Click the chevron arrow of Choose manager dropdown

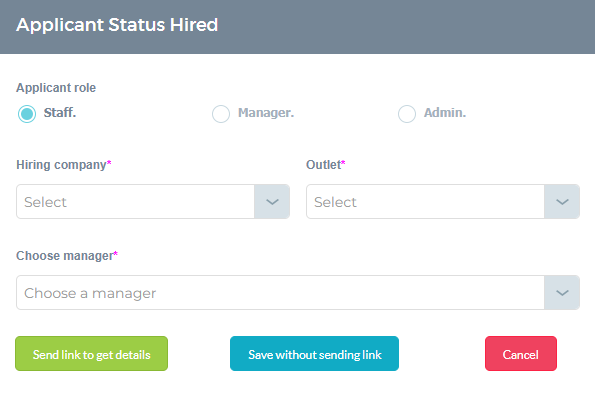coord(562,293)
